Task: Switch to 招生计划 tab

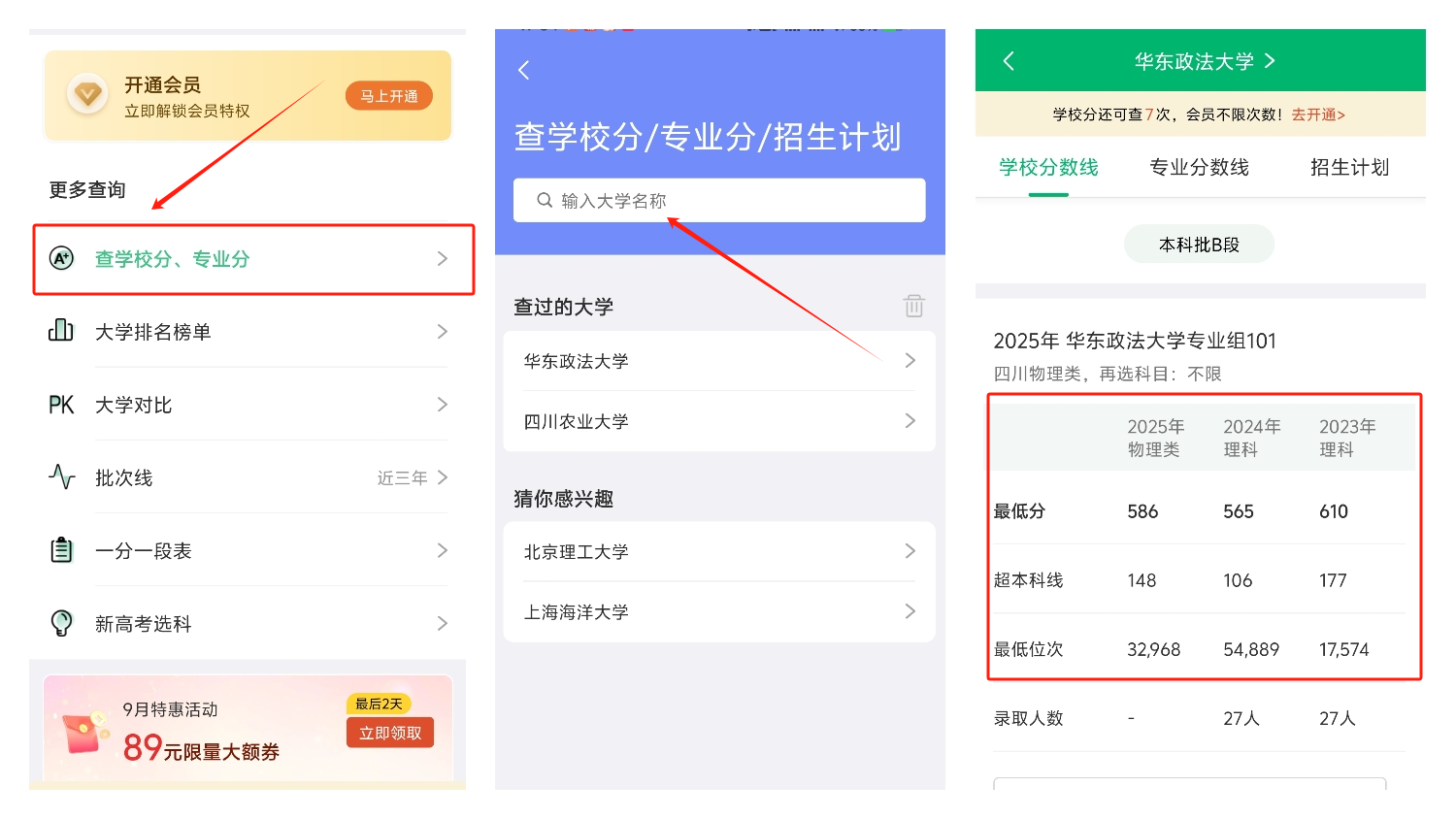Action: (x=1349, y=167)
